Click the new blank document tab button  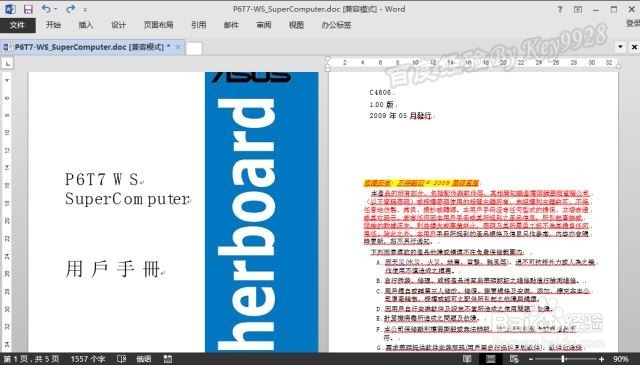(194, 48)
